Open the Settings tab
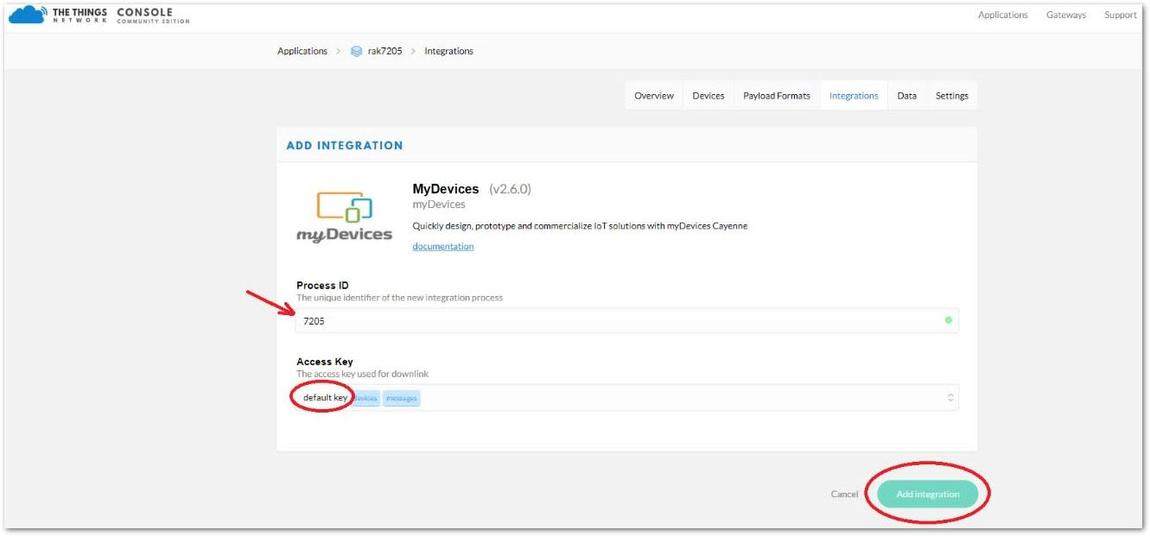The image size is (1150, 536). coord(951,95)
